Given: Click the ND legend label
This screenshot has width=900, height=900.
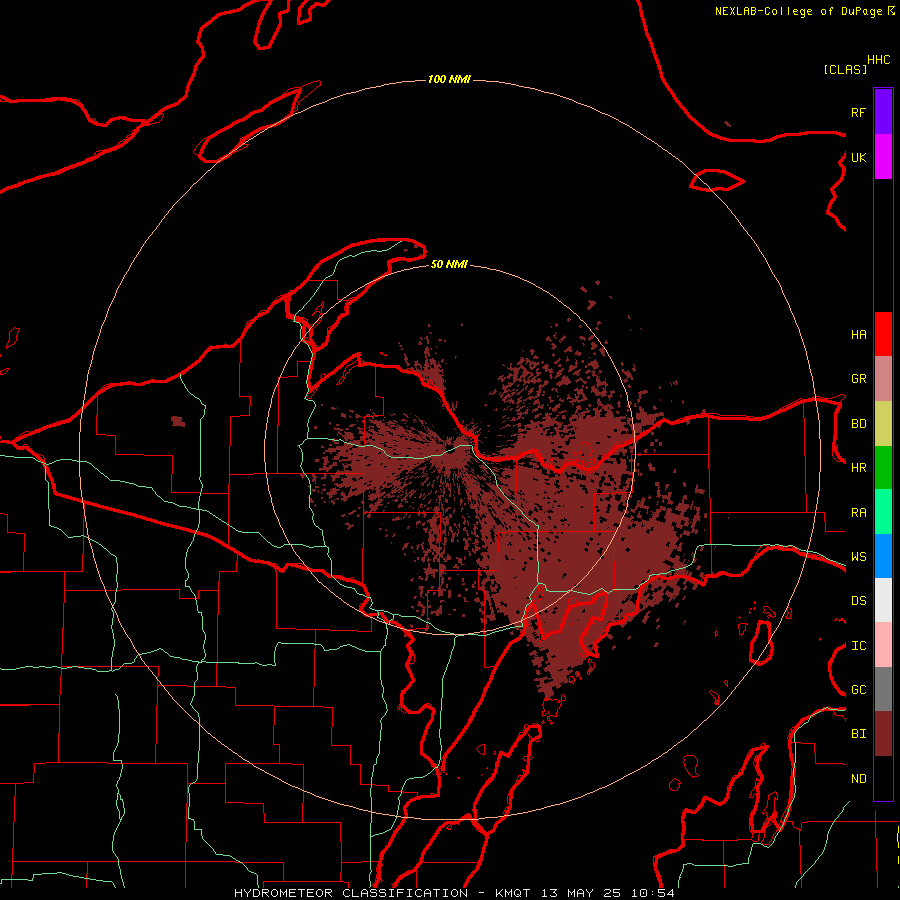Looking at the screenshot, I should (859, 779).
